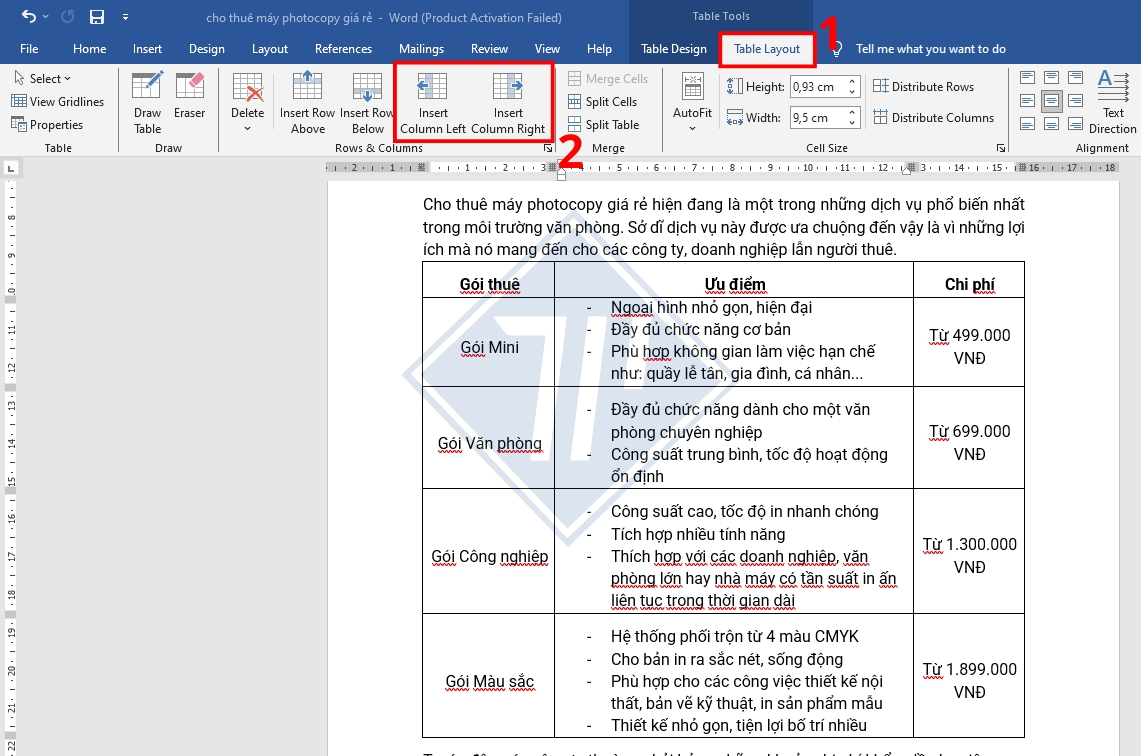1141x756 pixels.
Task: Open the undo history dropdown arrow
Action: coord(46,17)
